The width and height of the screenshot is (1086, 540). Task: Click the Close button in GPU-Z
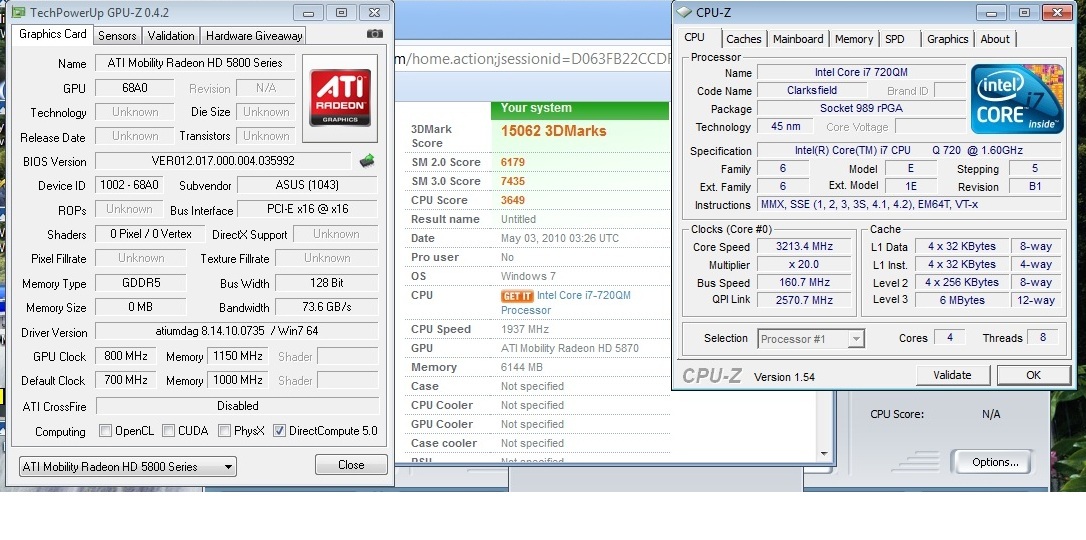351,465
